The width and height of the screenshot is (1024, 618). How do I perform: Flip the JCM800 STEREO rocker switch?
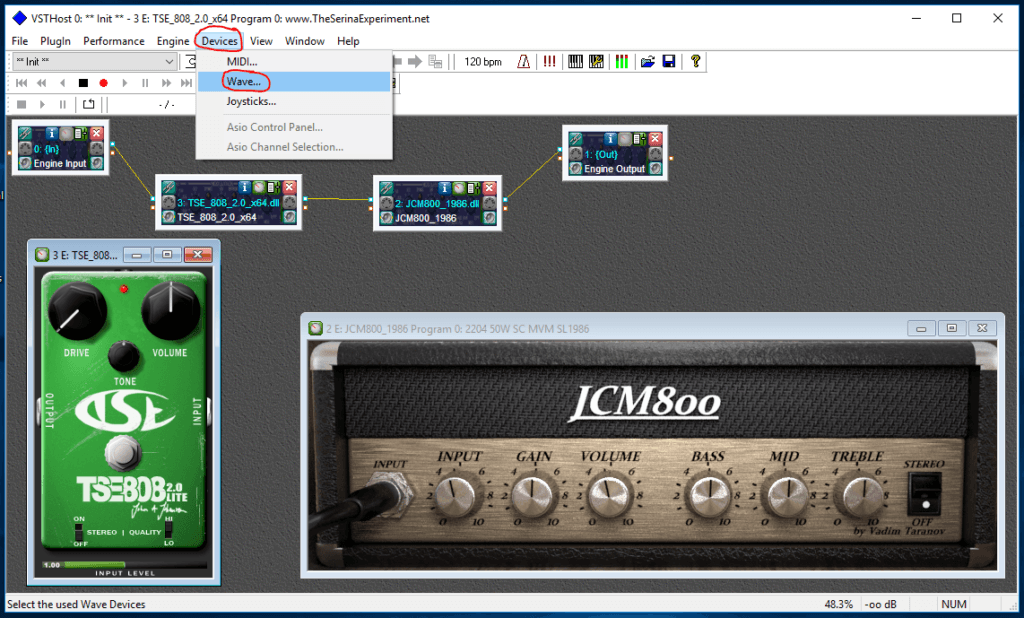(925, 494)
